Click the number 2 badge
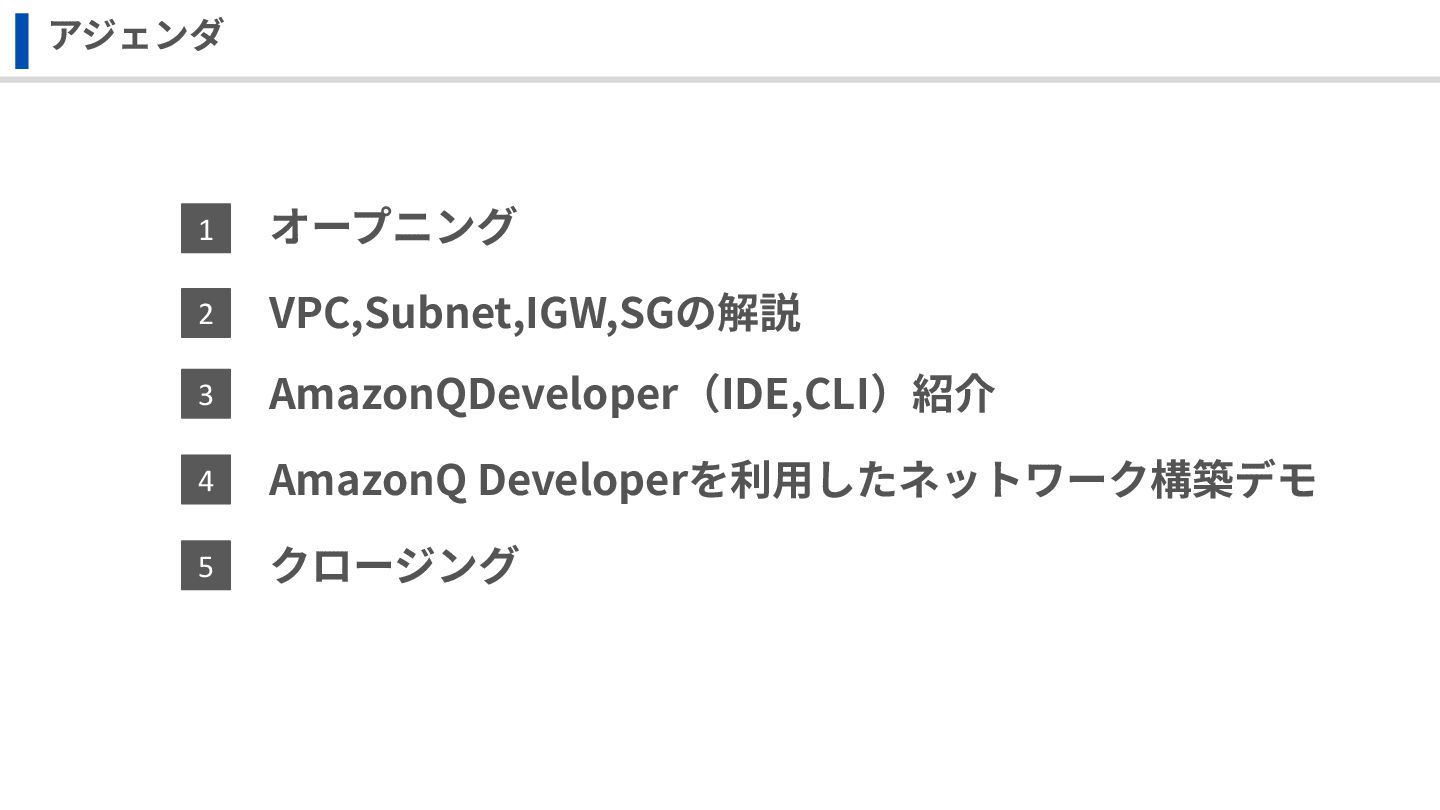Viewport: 1440px width, 810px height. (206, 313)
